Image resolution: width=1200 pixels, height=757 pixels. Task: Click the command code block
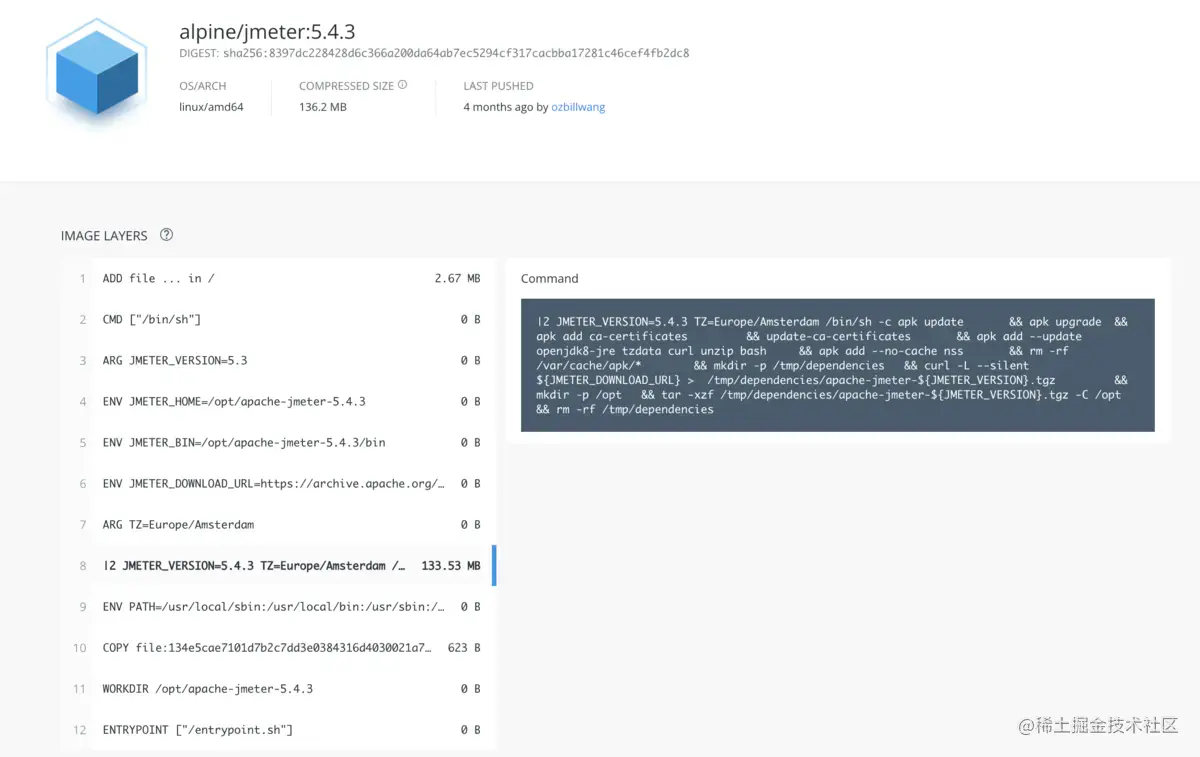click(837, 365)
